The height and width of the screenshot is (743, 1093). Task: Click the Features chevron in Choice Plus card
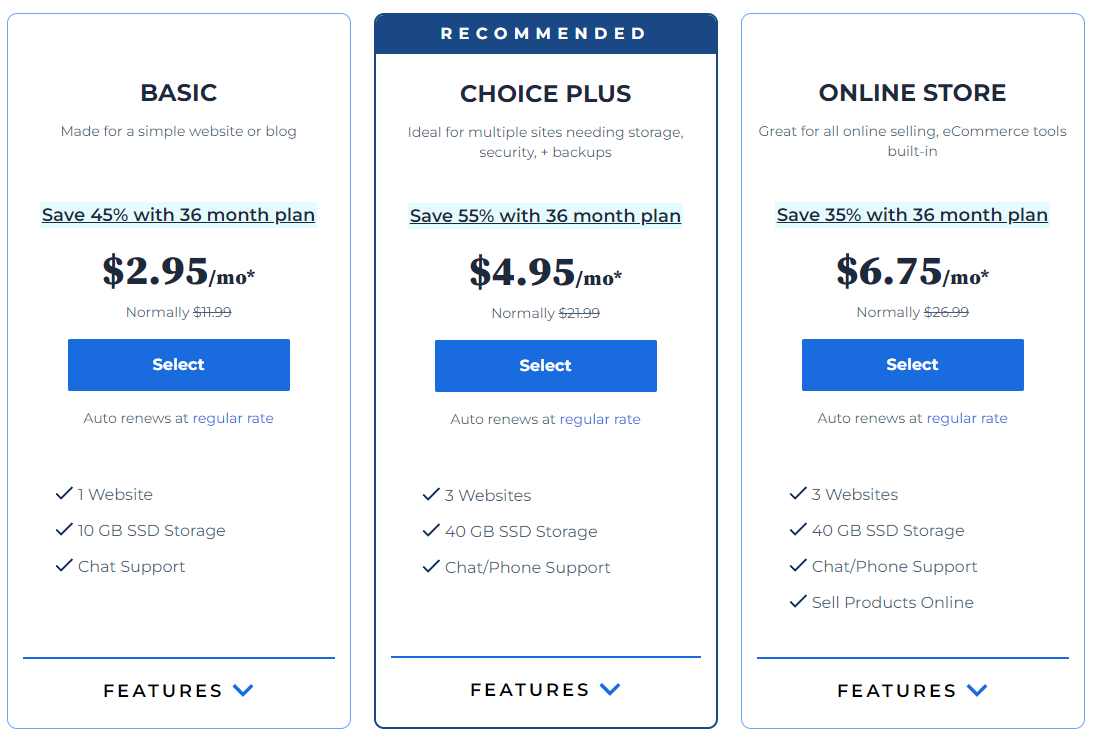point(610,689)
